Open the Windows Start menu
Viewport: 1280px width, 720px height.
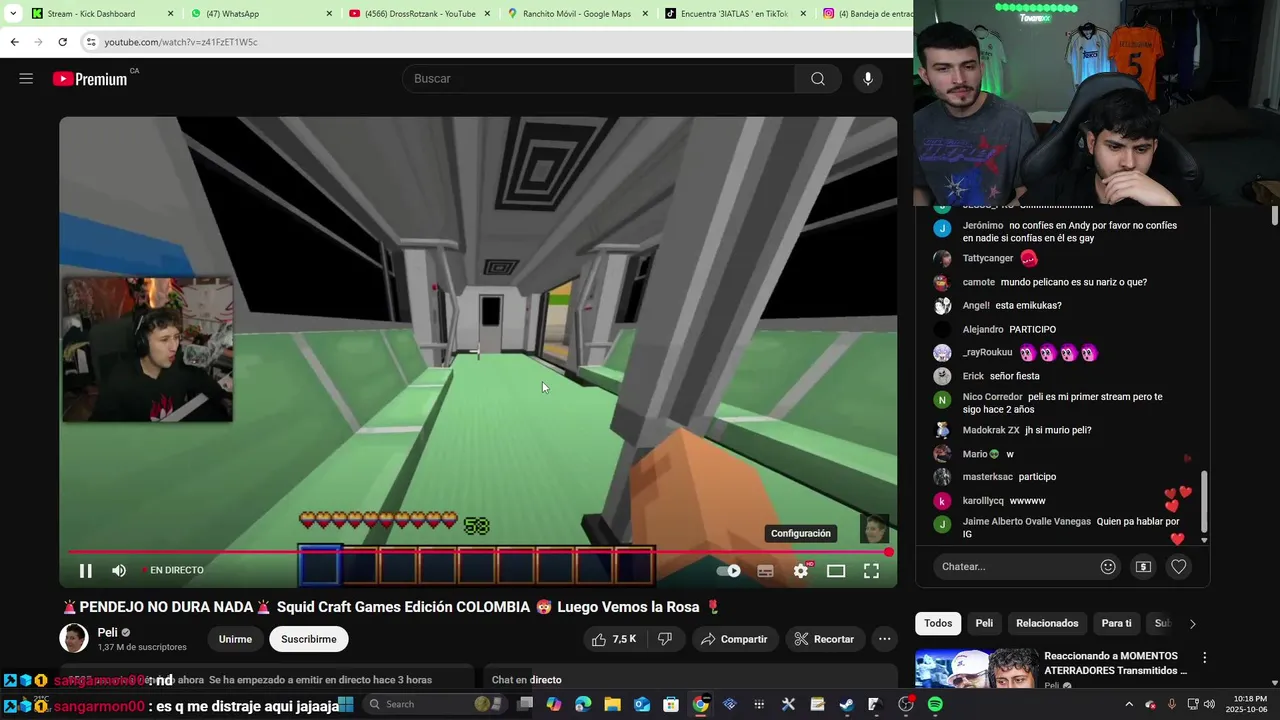coord(345,704)
